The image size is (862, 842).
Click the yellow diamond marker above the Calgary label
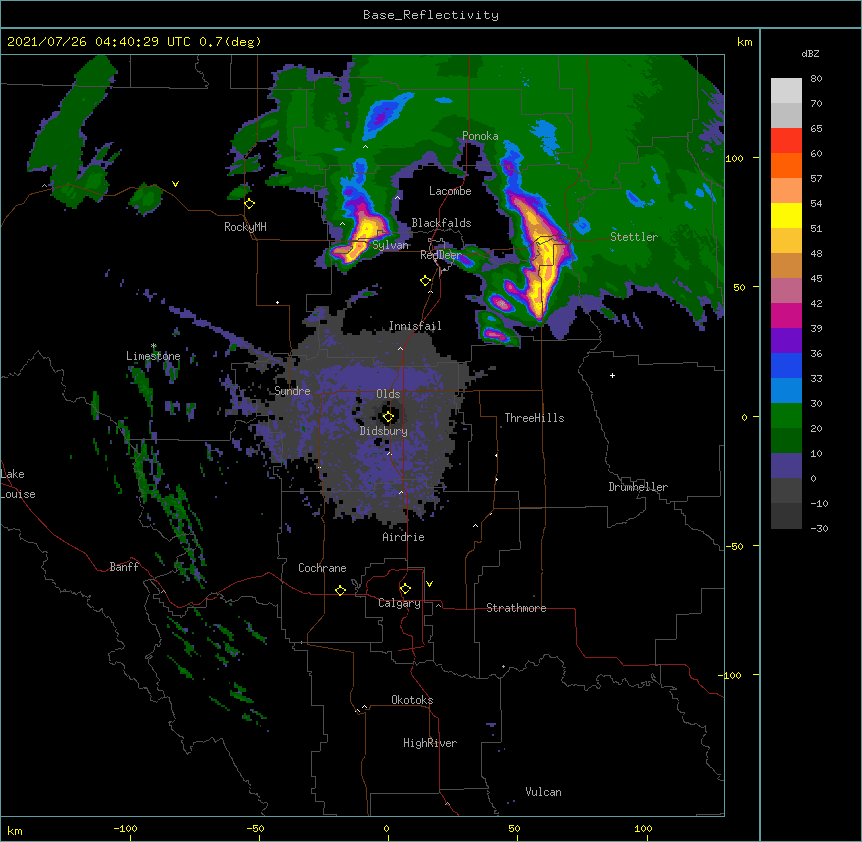tap(405, 589)
